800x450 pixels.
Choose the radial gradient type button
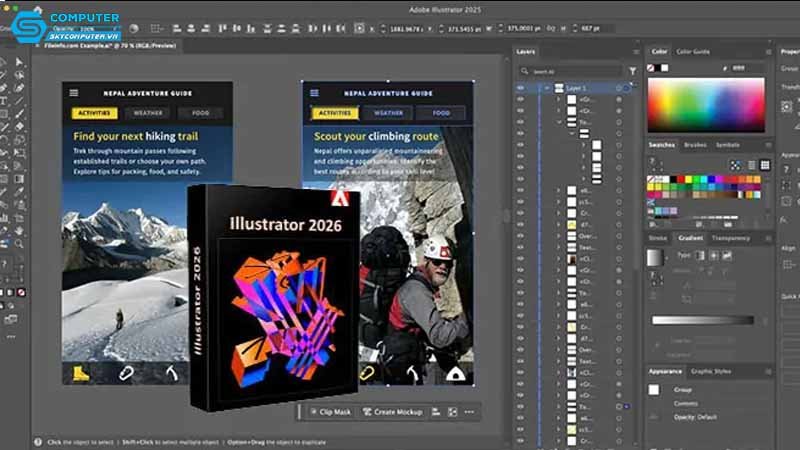714,255
